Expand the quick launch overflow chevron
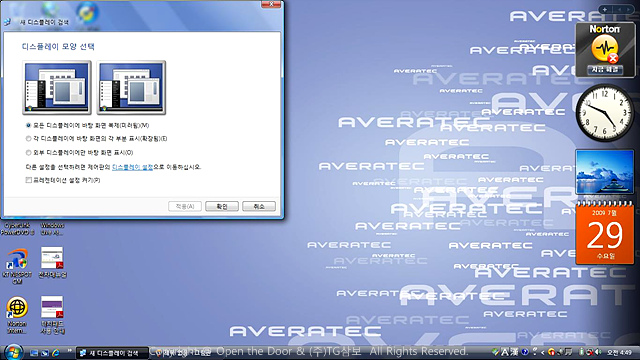The height and width of the screenshot is (360, 640). [69, 351]
